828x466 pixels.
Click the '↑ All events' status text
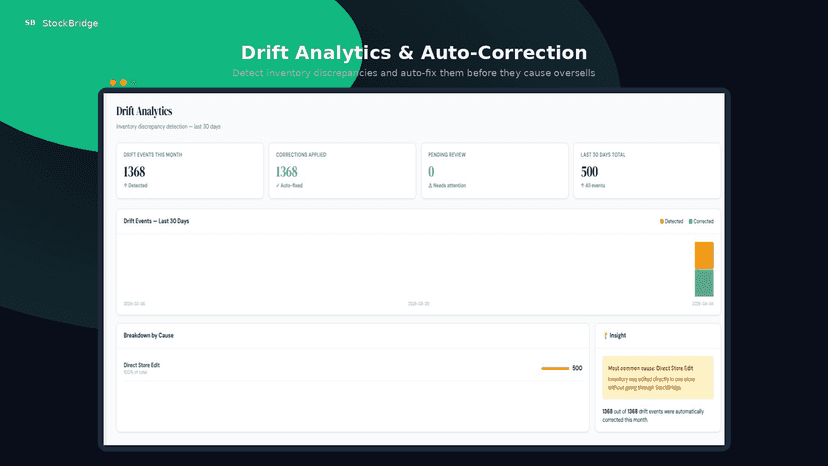593,185
